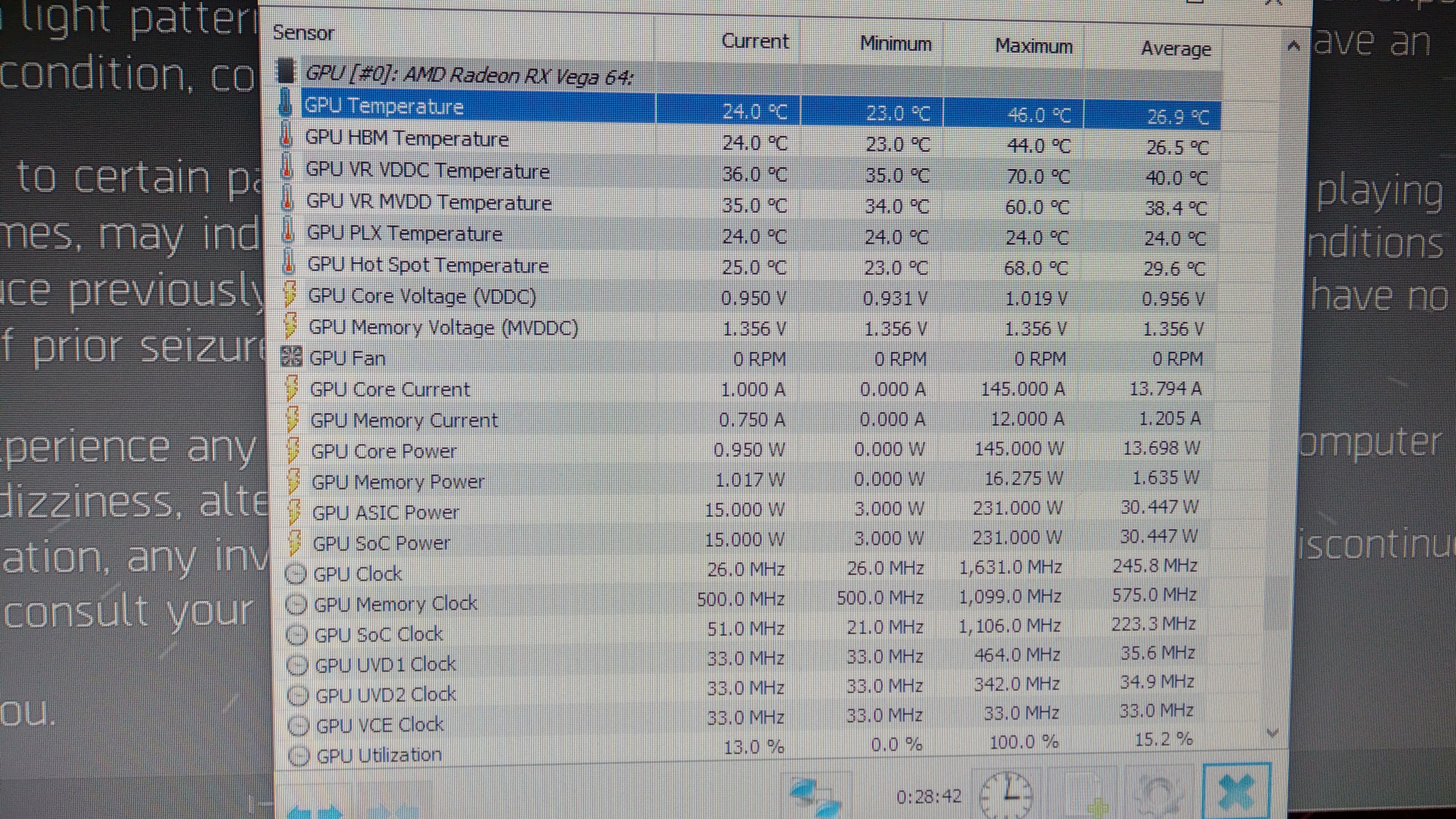Screen dimensions: 1456x819
Task: Click the GPU SoC Power lightning icon
Action: (x=295, y=542)
